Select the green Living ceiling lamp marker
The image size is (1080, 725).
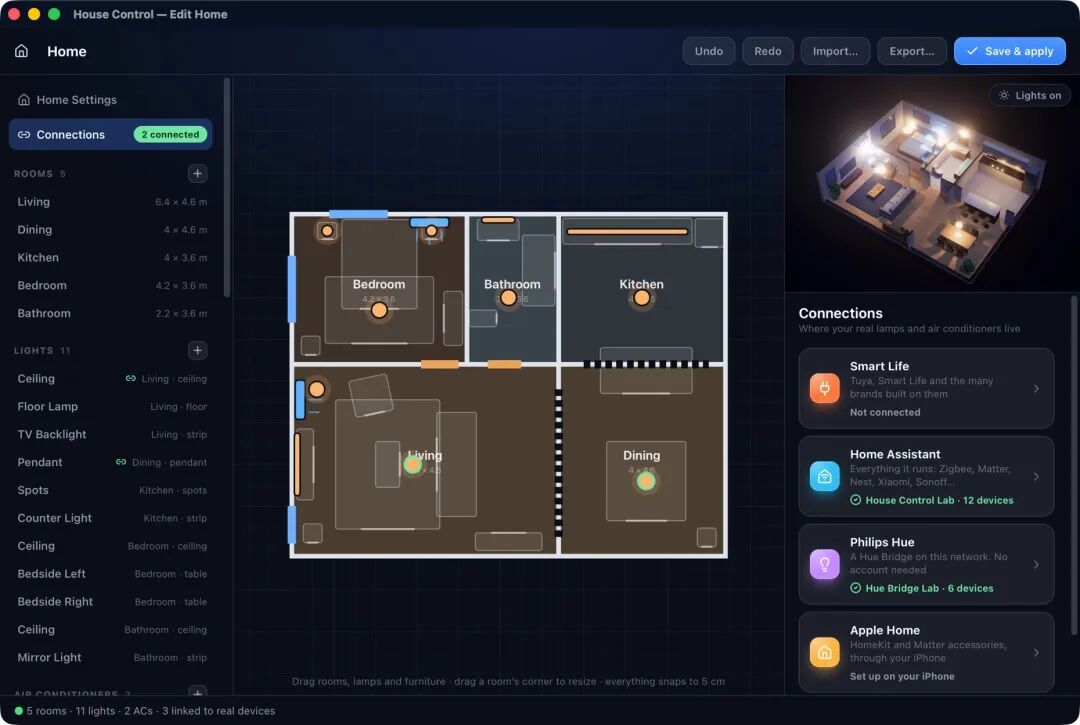coord(413,465)
